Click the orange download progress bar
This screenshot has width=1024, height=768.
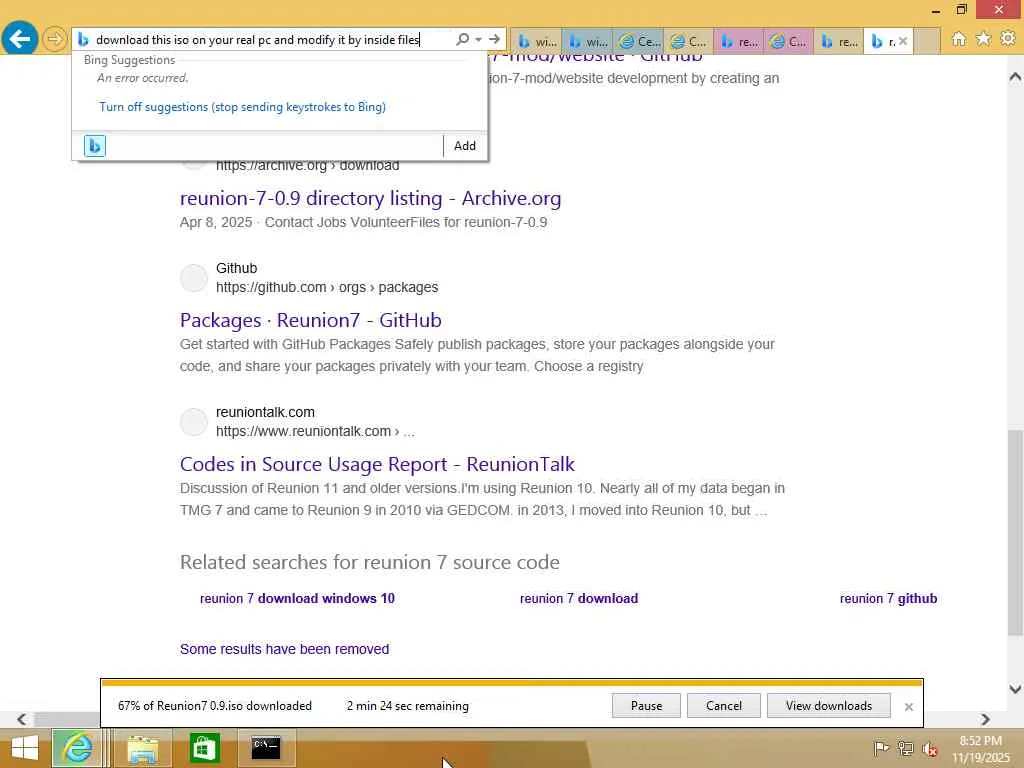click(511, 683)
